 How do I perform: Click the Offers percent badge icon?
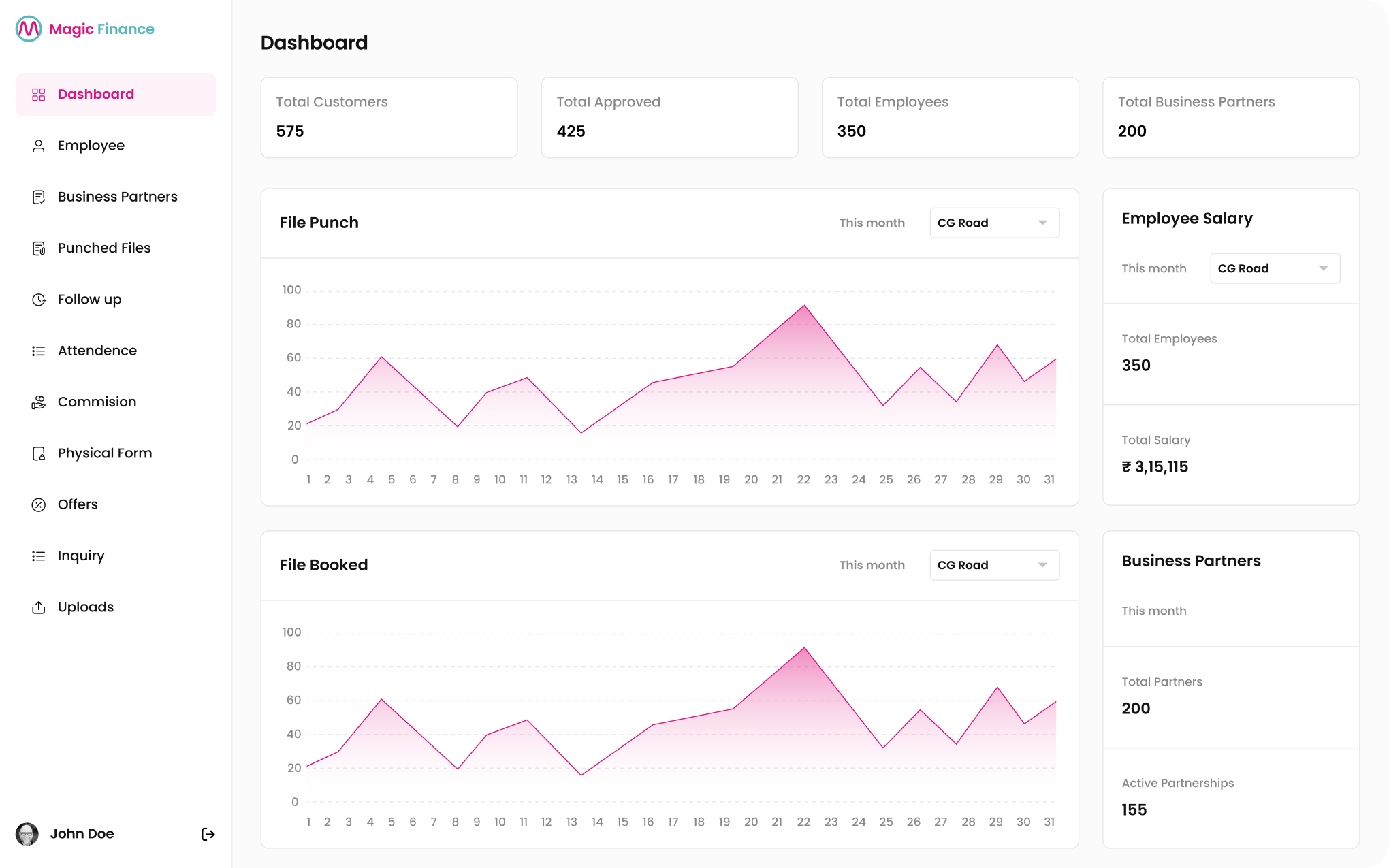pyautogui.click(x=39, y=504)
